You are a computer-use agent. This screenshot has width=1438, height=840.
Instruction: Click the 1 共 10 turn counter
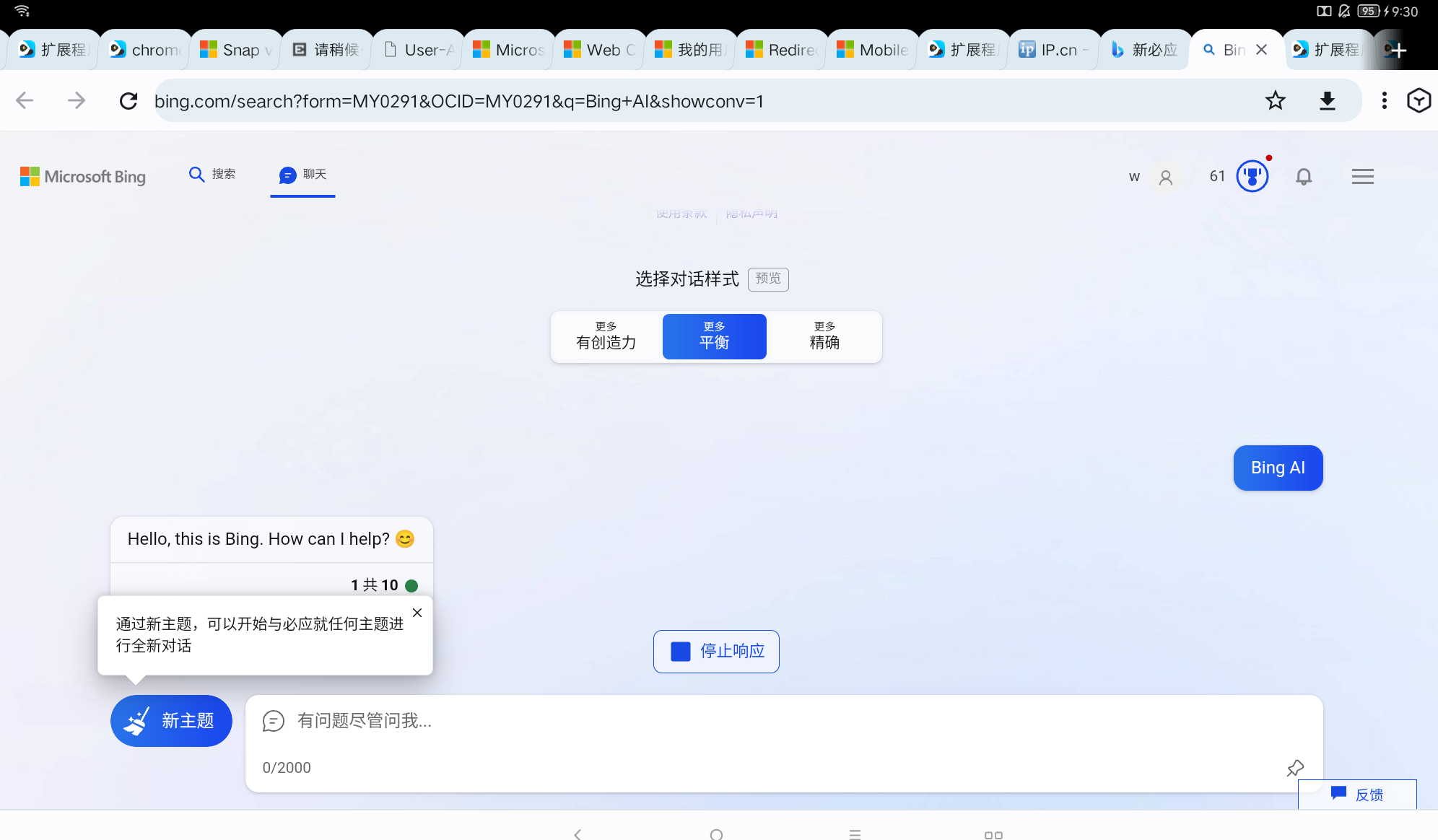point(375,585)
